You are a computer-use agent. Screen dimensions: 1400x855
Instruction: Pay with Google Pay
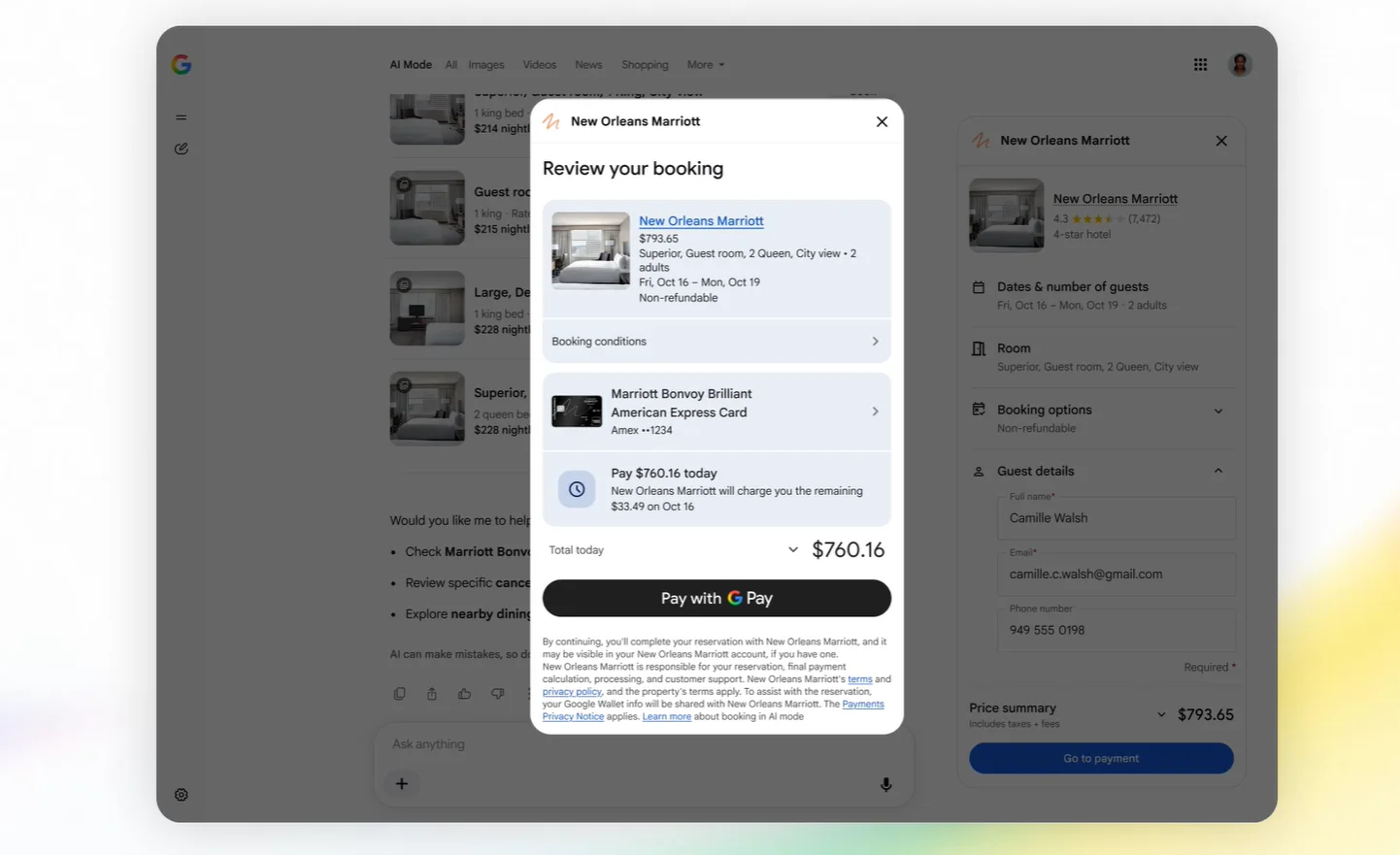pyautogui.click(x=717, y=599)
